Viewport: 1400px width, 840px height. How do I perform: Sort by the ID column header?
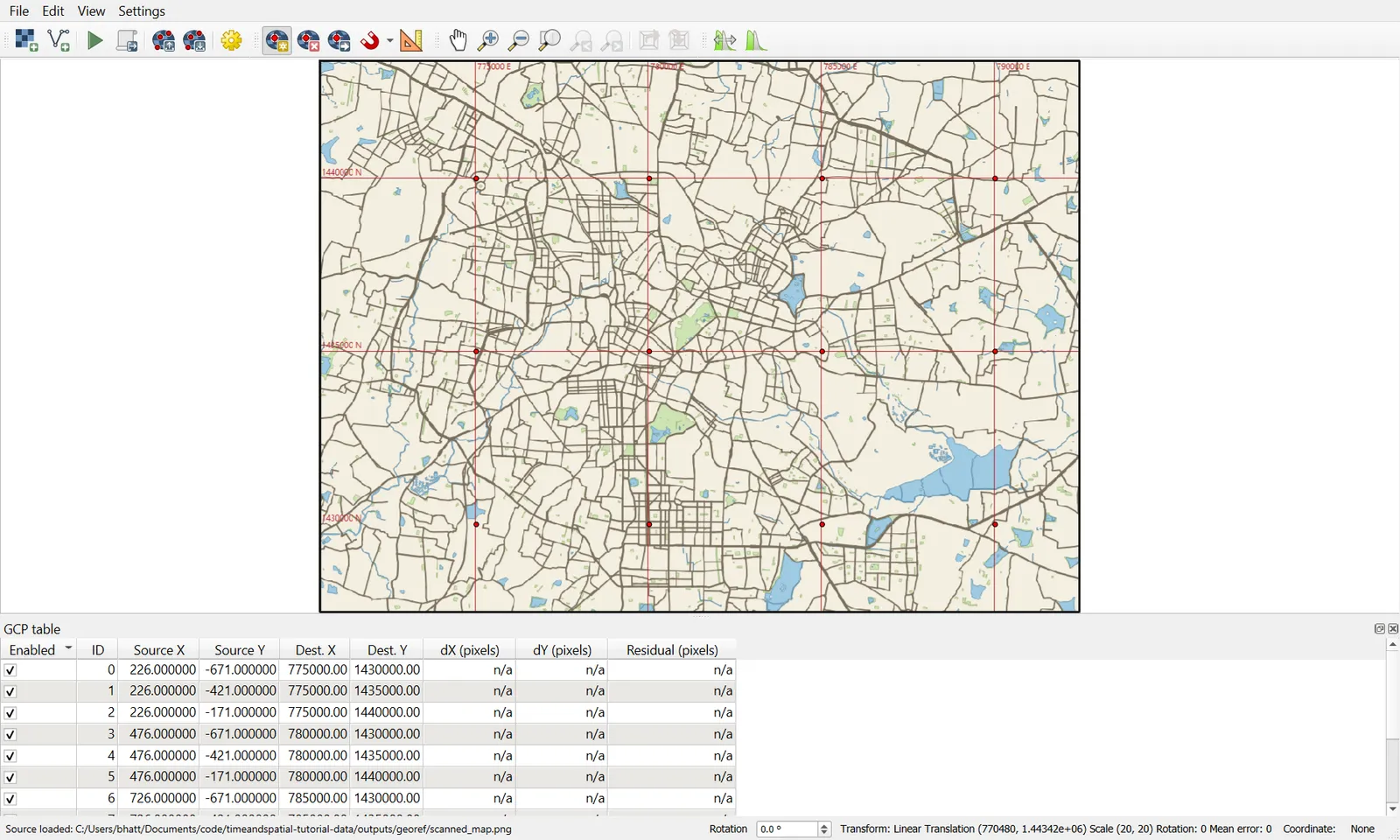click(x=97, y=649)
